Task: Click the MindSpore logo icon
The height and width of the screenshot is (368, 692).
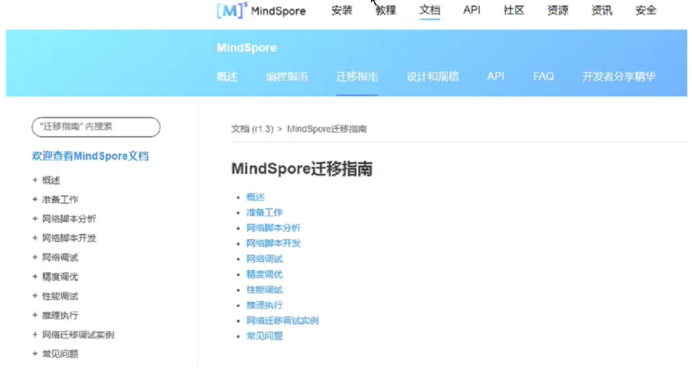Action: click(x=232, y=11)
